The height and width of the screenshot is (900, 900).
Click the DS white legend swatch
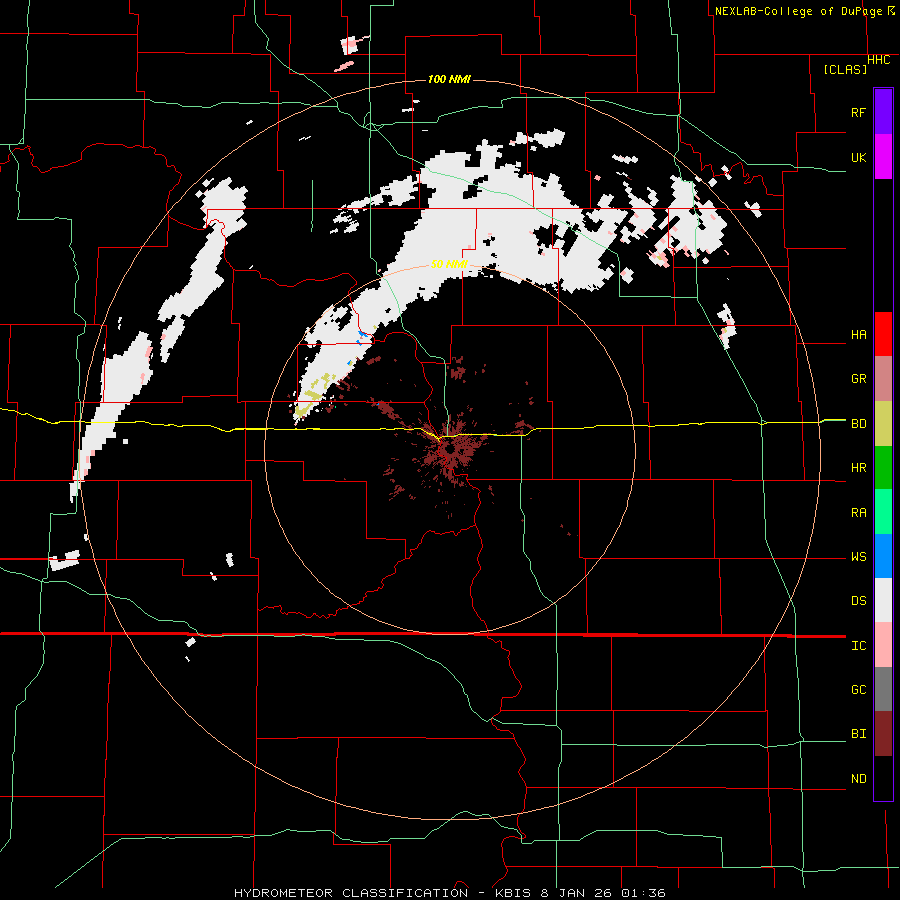(883, 600)
